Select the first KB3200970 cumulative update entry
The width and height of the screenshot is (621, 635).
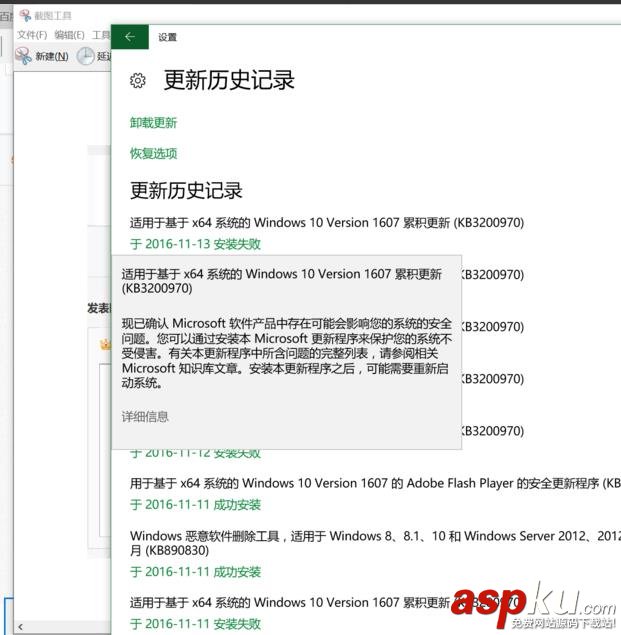tap(327, 223)
